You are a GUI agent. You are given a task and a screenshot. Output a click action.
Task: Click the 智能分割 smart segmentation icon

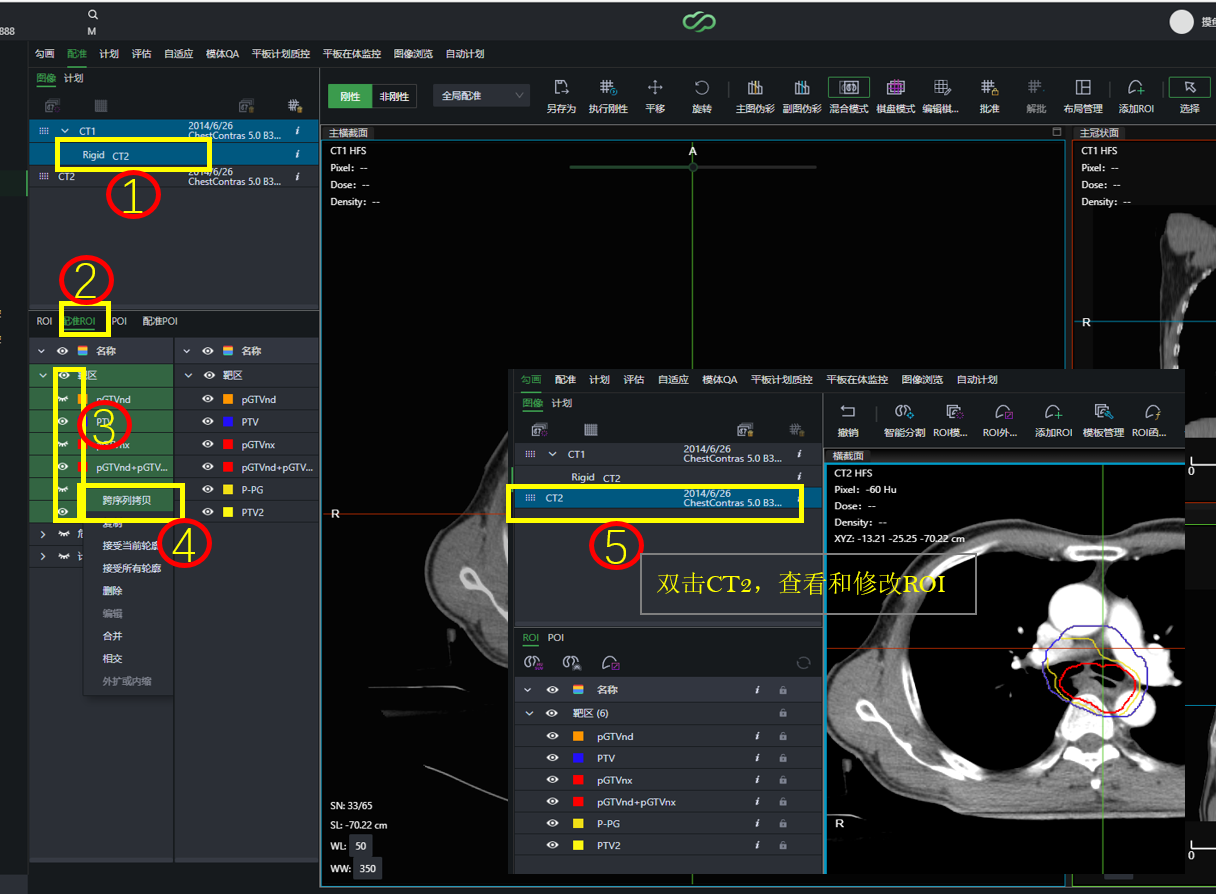905,412
